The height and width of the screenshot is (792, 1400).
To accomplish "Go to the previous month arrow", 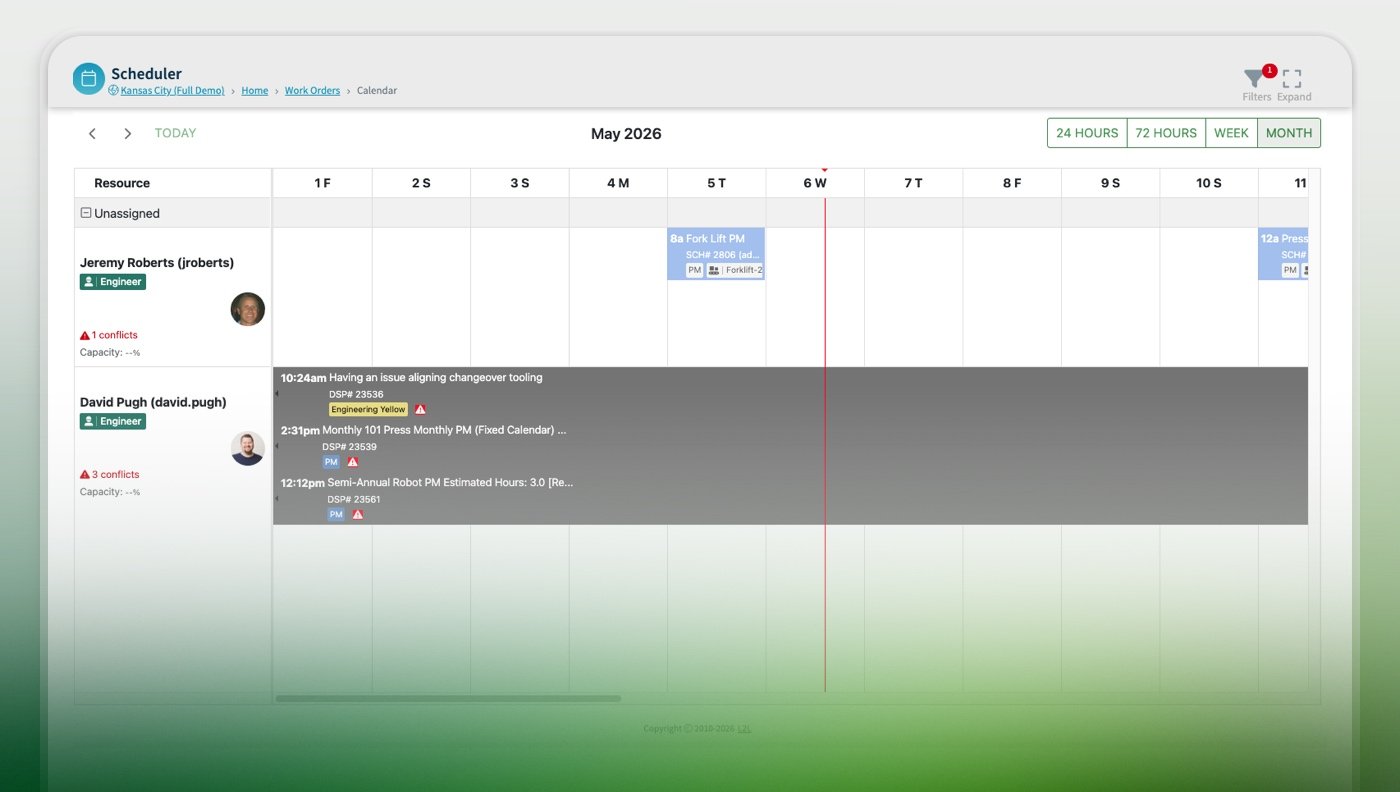I will click(x=92, y=133).
